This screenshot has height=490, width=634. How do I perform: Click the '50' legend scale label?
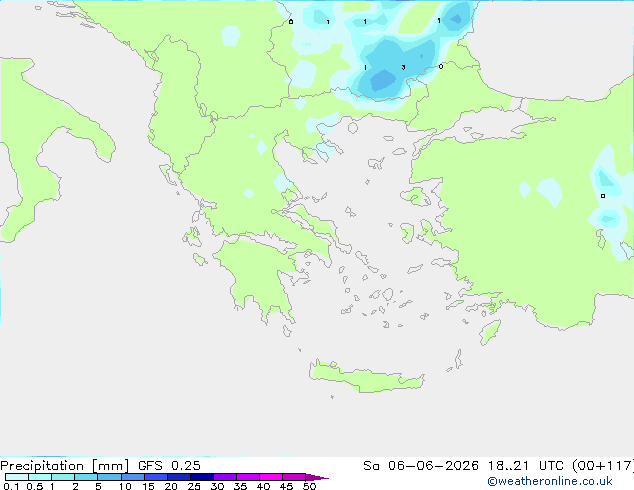[310, 486]
